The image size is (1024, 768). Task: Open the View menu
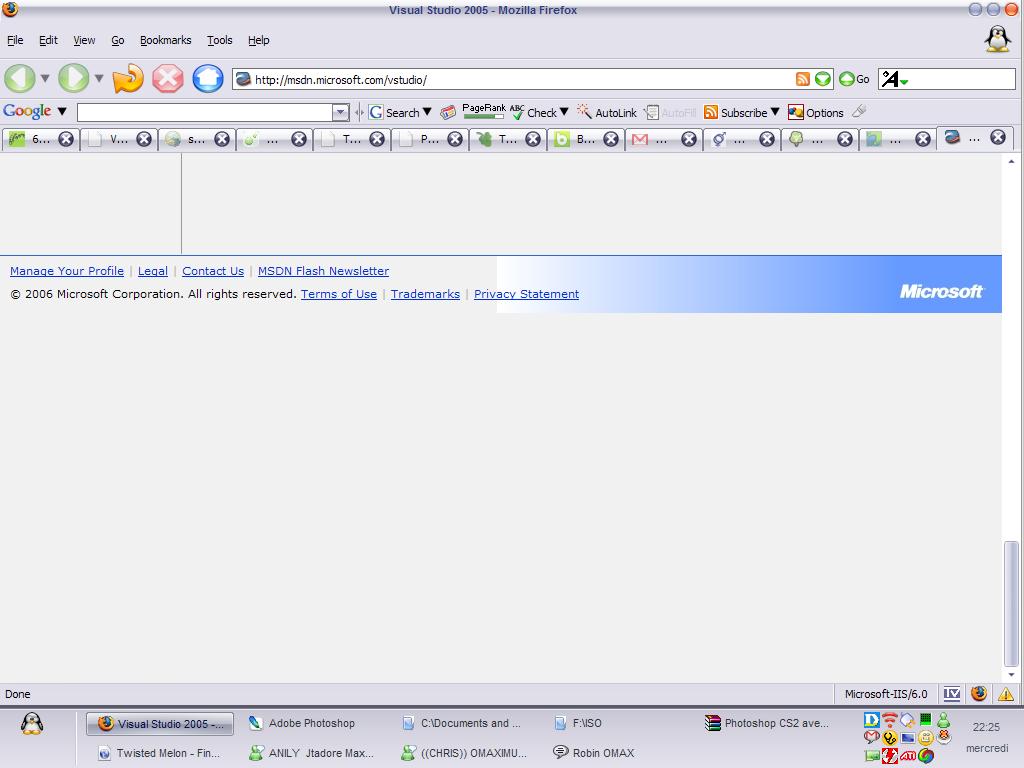coord(84,40)
